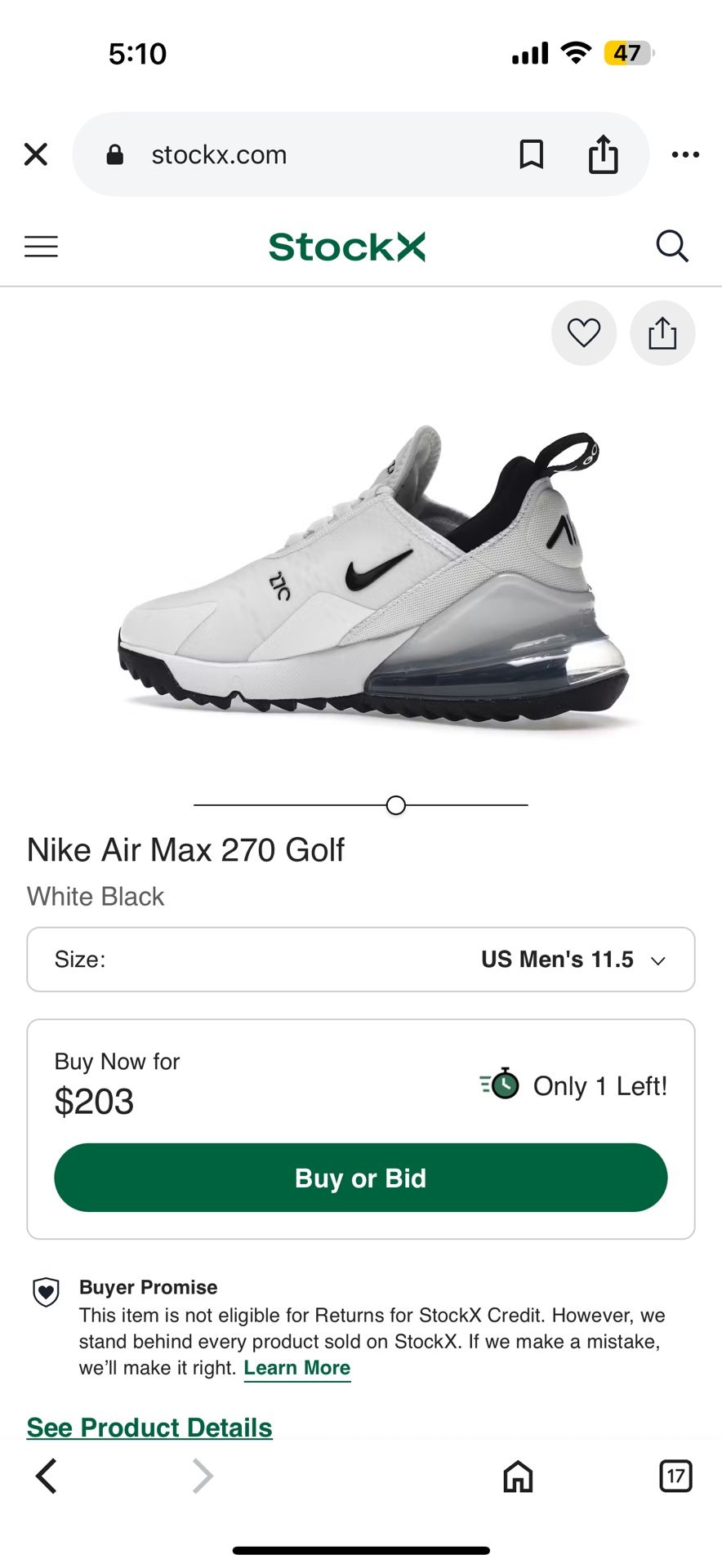The width and height of the screenshot is (722, 1568).
Task: Open the browser three-dot more menu
Action: (x=684, y=154)
